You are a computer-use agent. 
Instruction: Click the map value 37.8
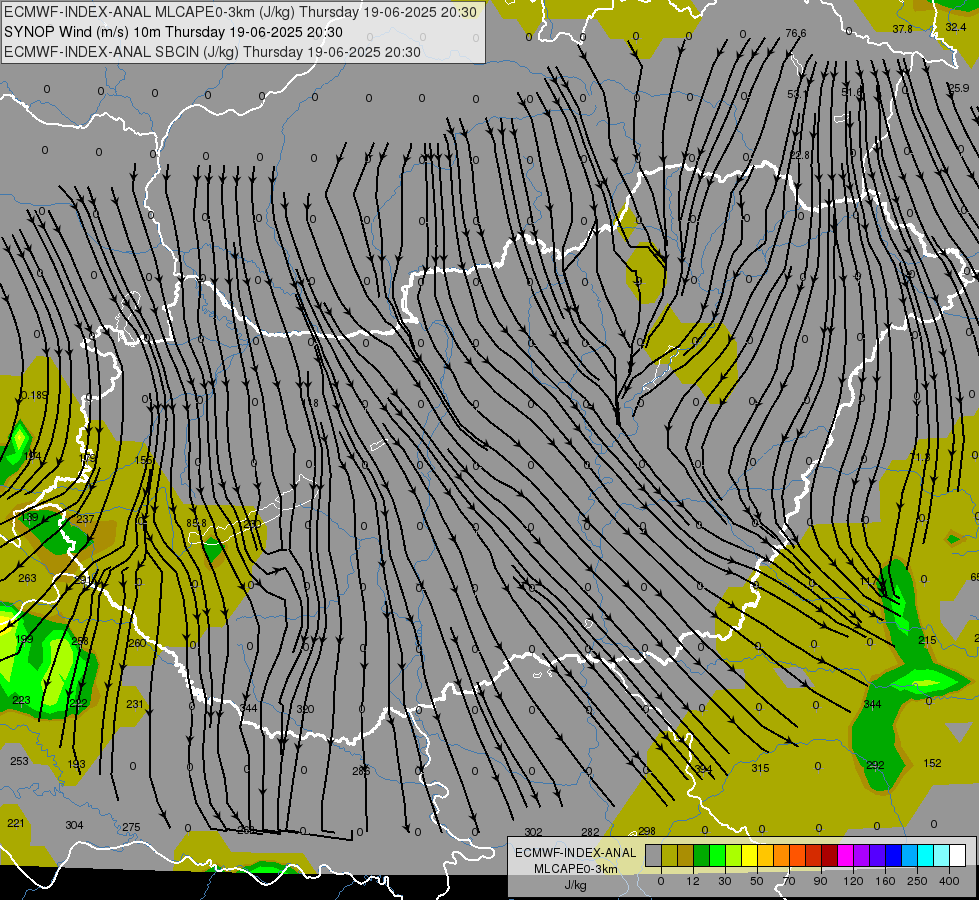pos(902,29)
